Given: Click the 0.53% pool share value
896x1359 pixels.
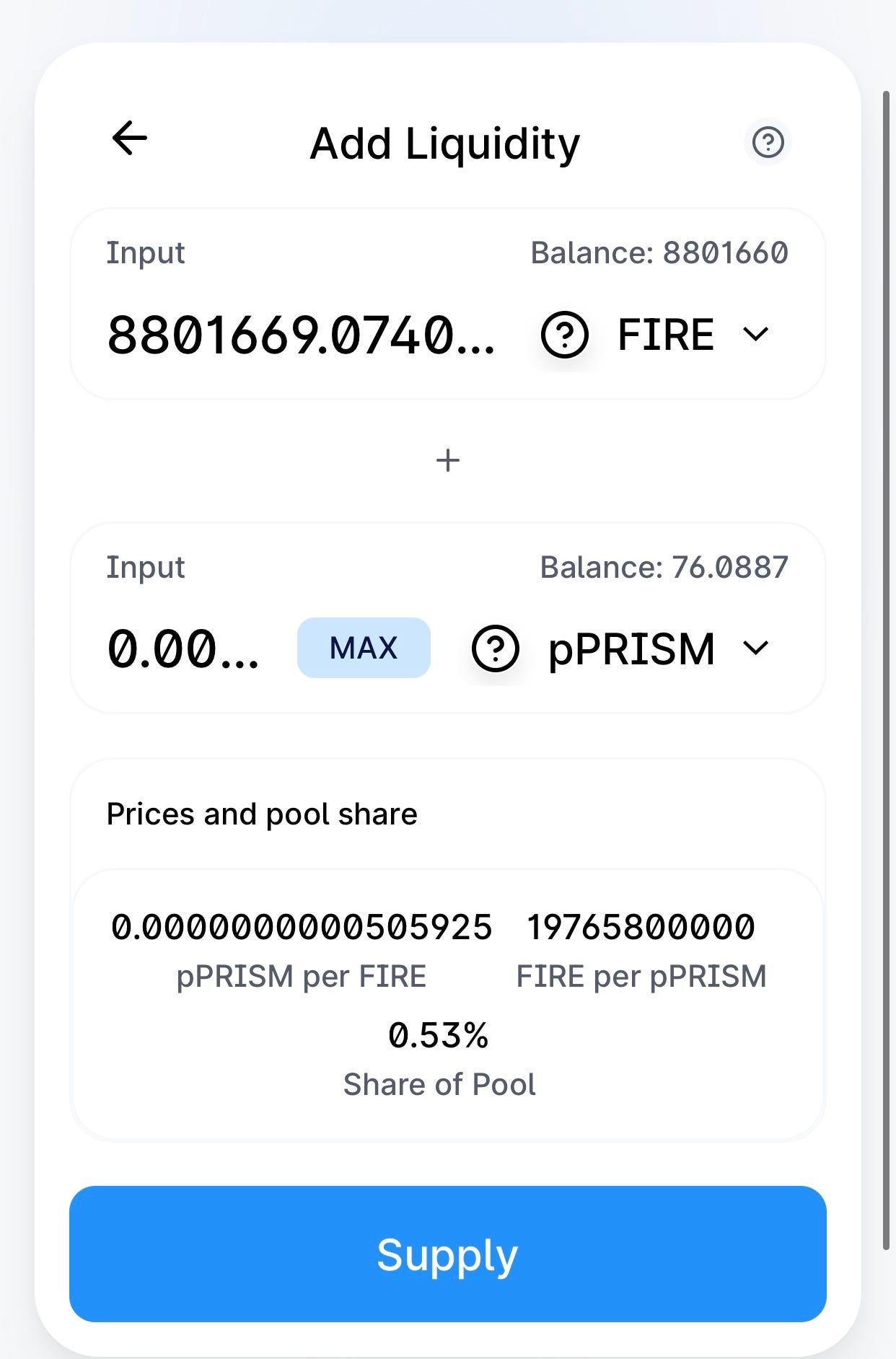Looking at the screenshot, I should click(x=439, y=1035).
